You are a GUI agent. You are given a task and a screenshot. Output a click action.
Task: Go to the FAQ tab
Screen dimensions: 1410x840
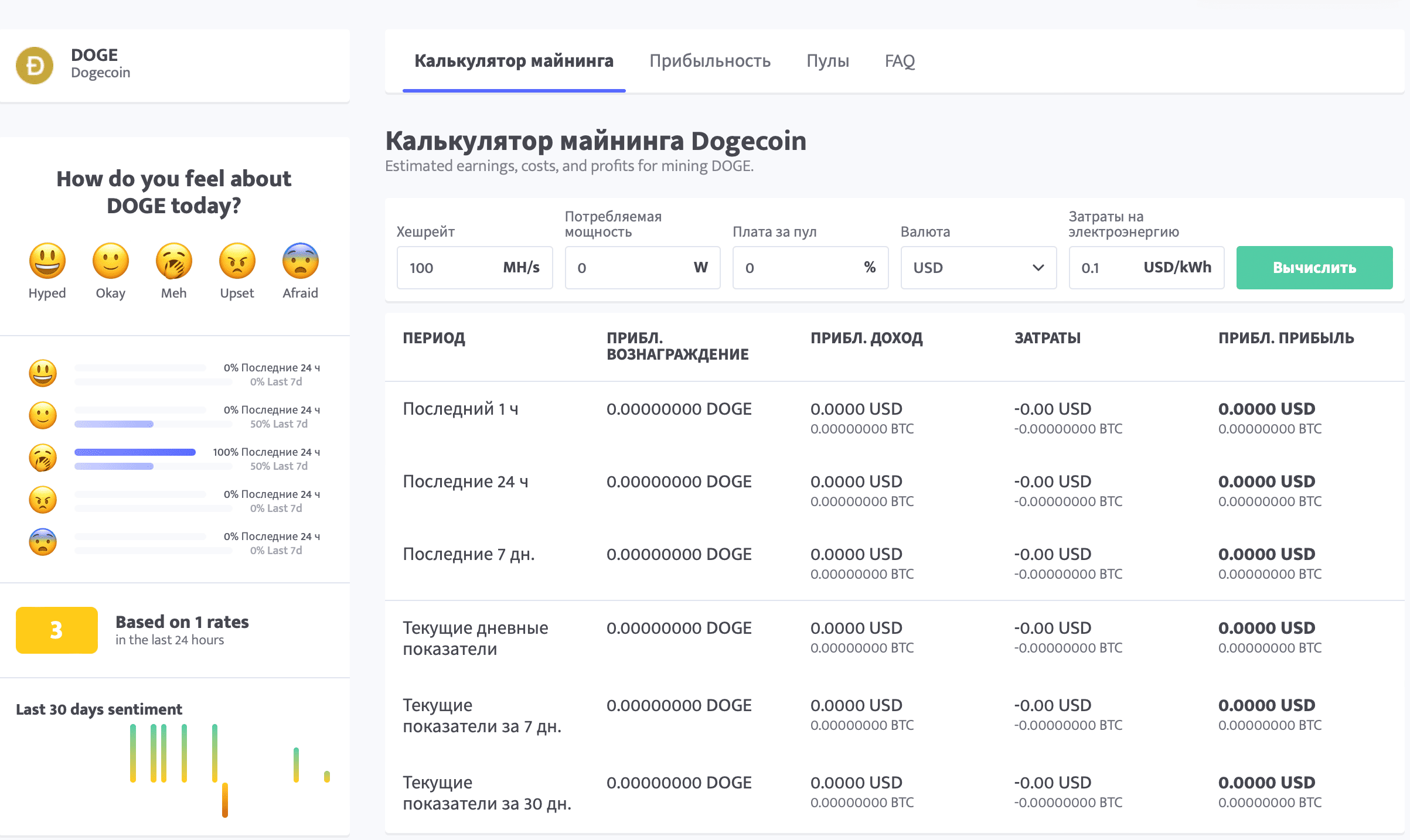900,61
